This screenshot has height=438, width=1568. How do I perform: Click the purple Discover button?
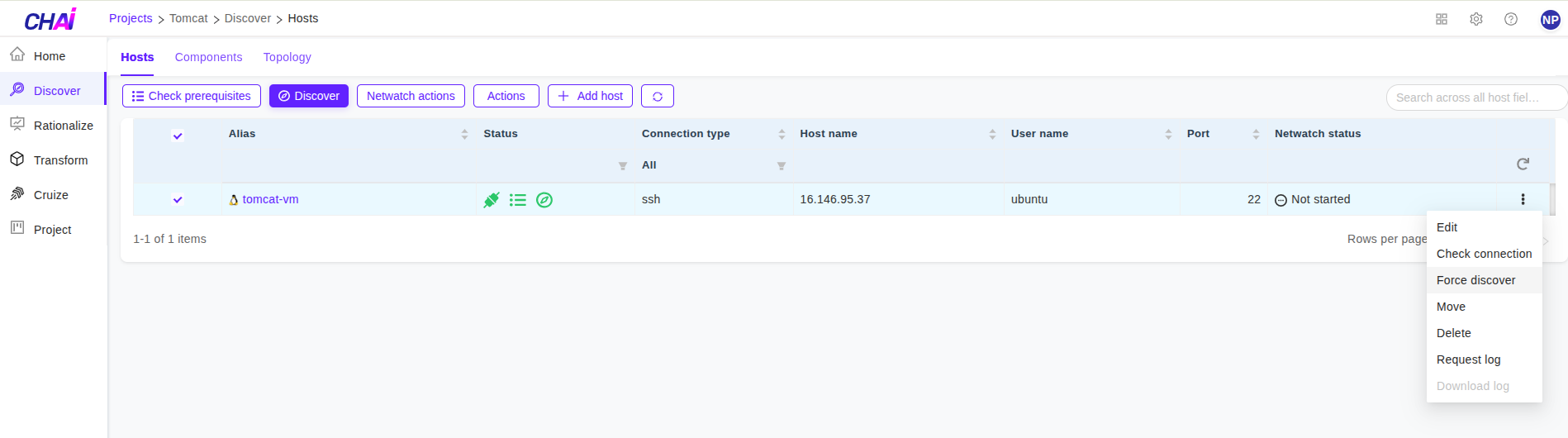(309, 96)
